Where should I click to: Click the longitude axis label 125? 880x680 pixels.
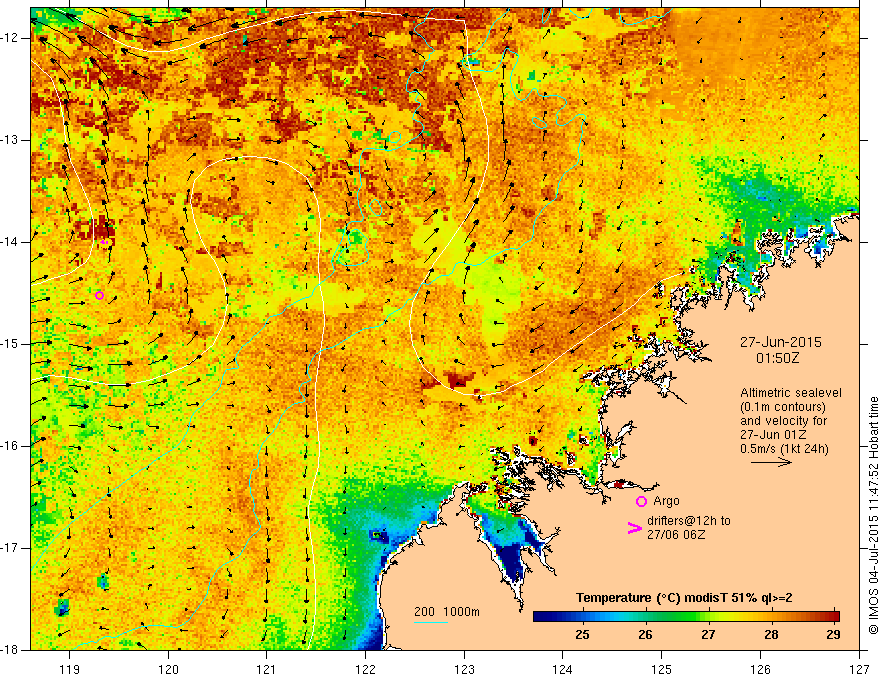pyautogui.click(x=662, y=669)
